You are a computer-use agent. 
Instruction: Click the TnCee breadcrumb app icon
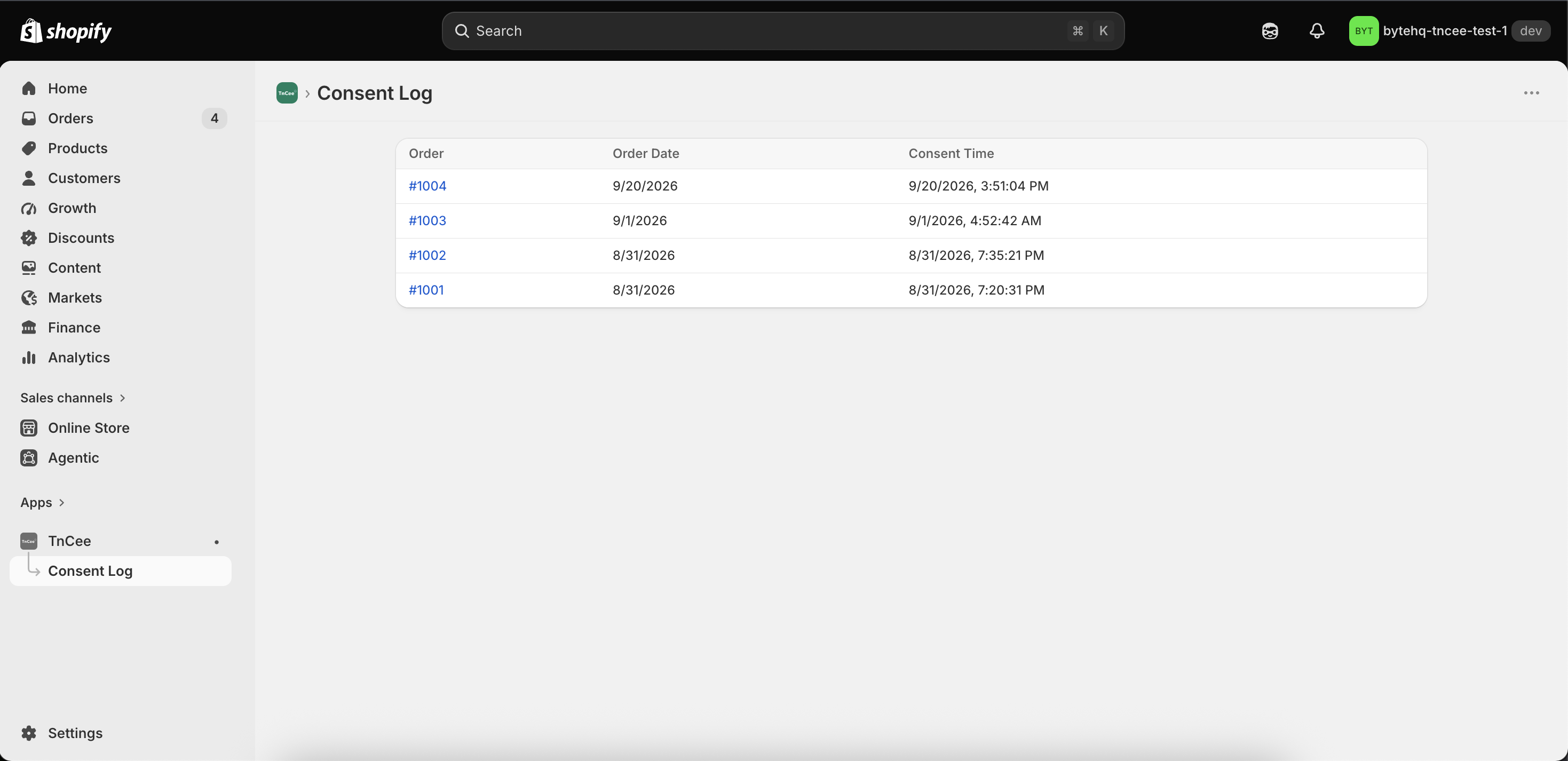287,92
